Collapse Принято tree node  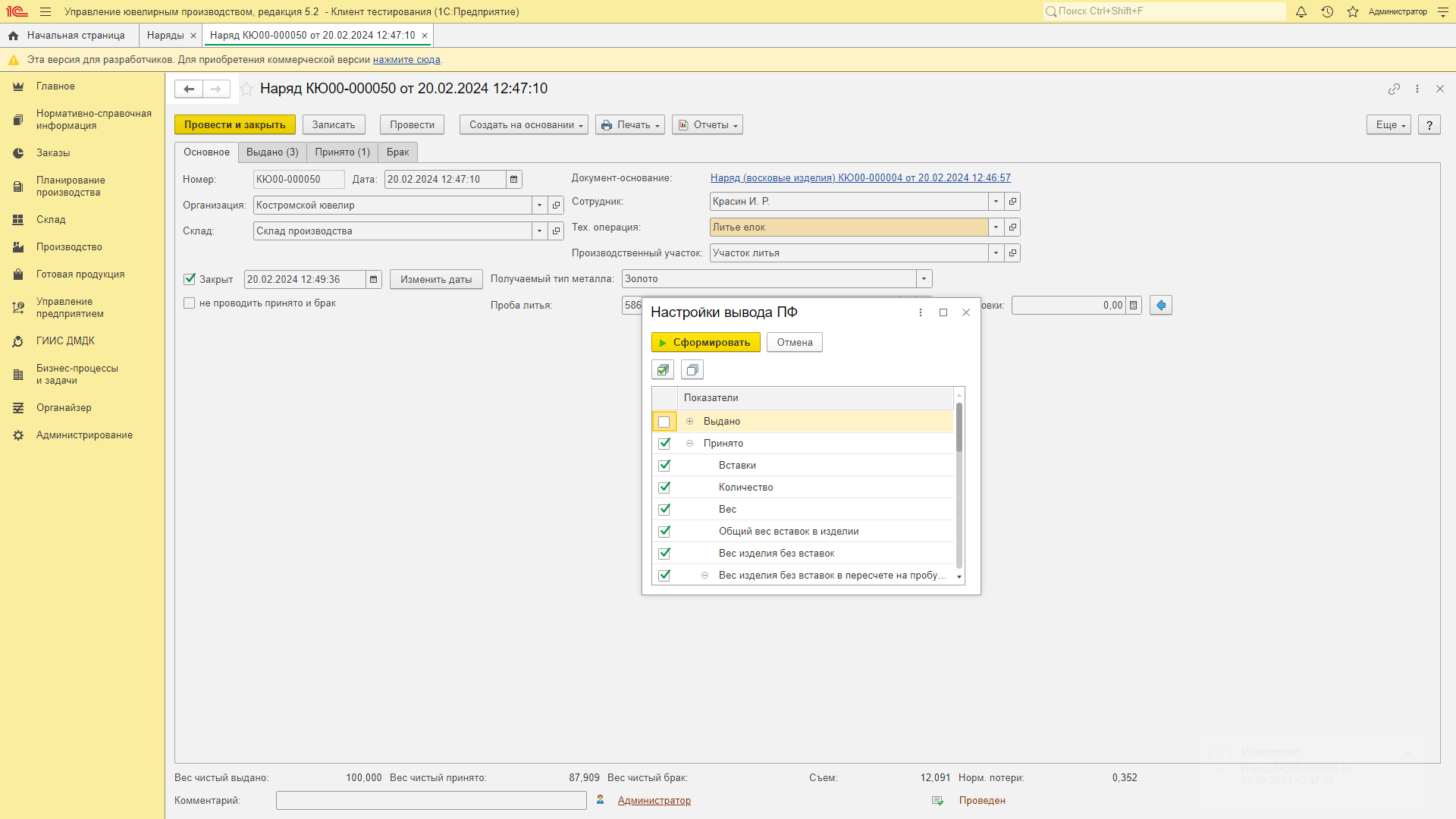click(x=690, y=444)
